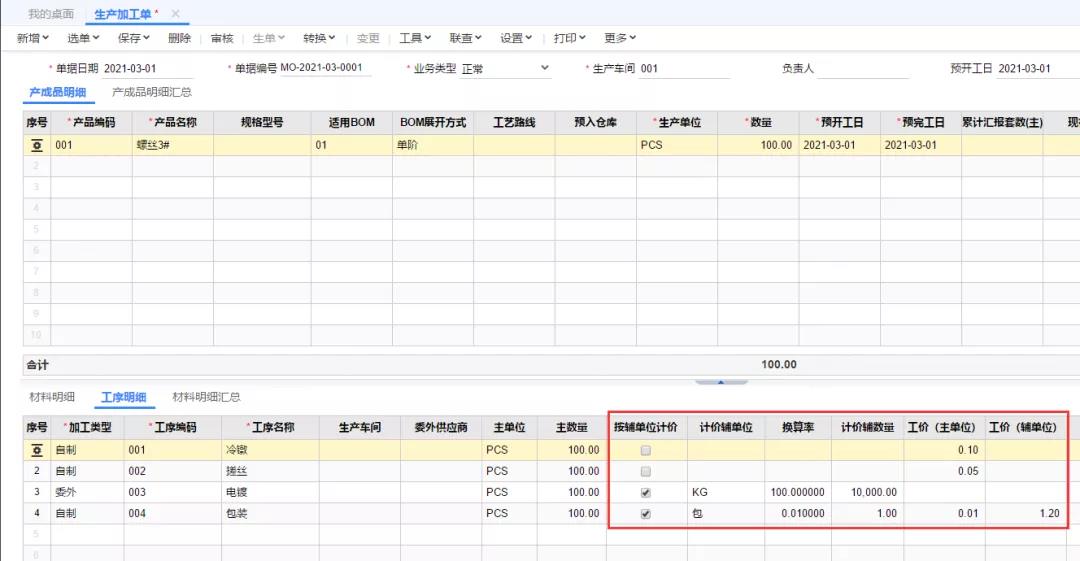Enable 按辅单位计价 checkbox for 冷镦 row
1080x561 pixels.
pyautogui.click(x=645, y=450)
